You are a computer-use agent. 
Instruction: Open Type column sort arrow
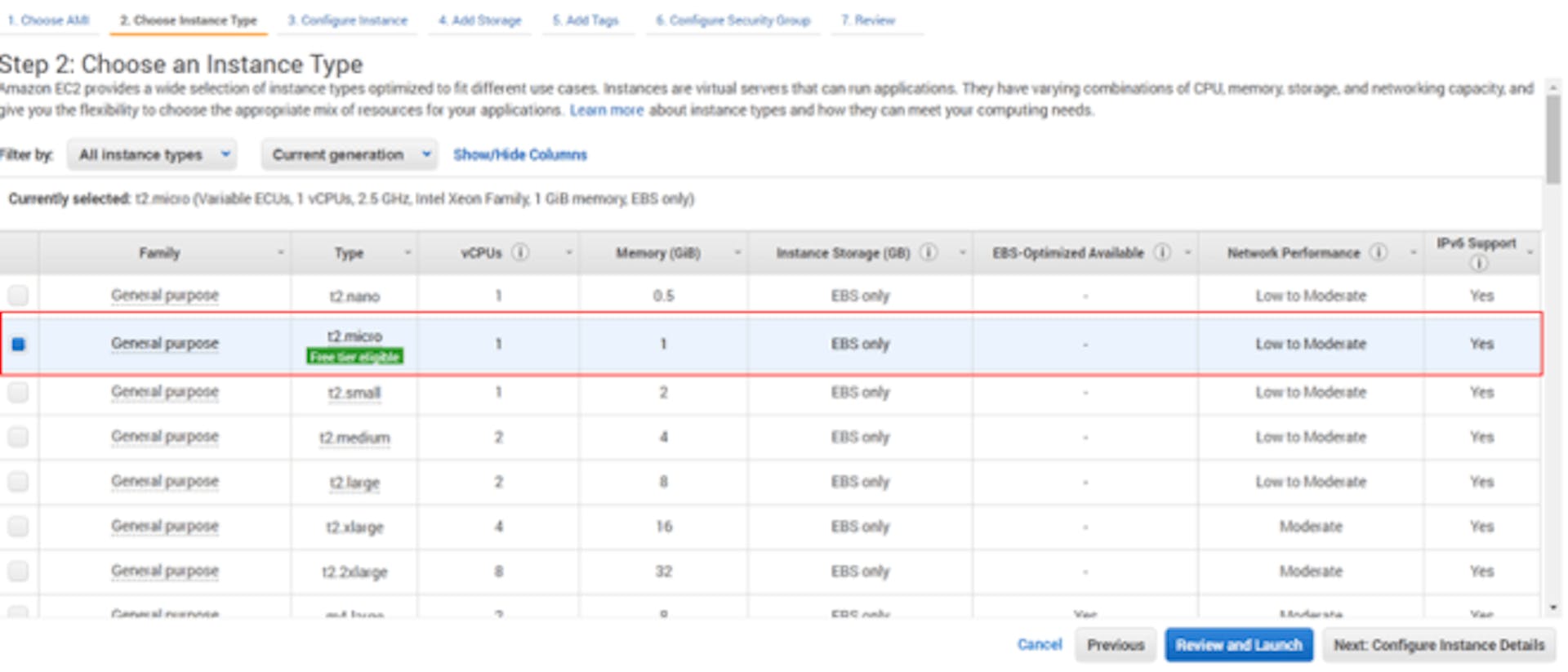click(408, 253)
